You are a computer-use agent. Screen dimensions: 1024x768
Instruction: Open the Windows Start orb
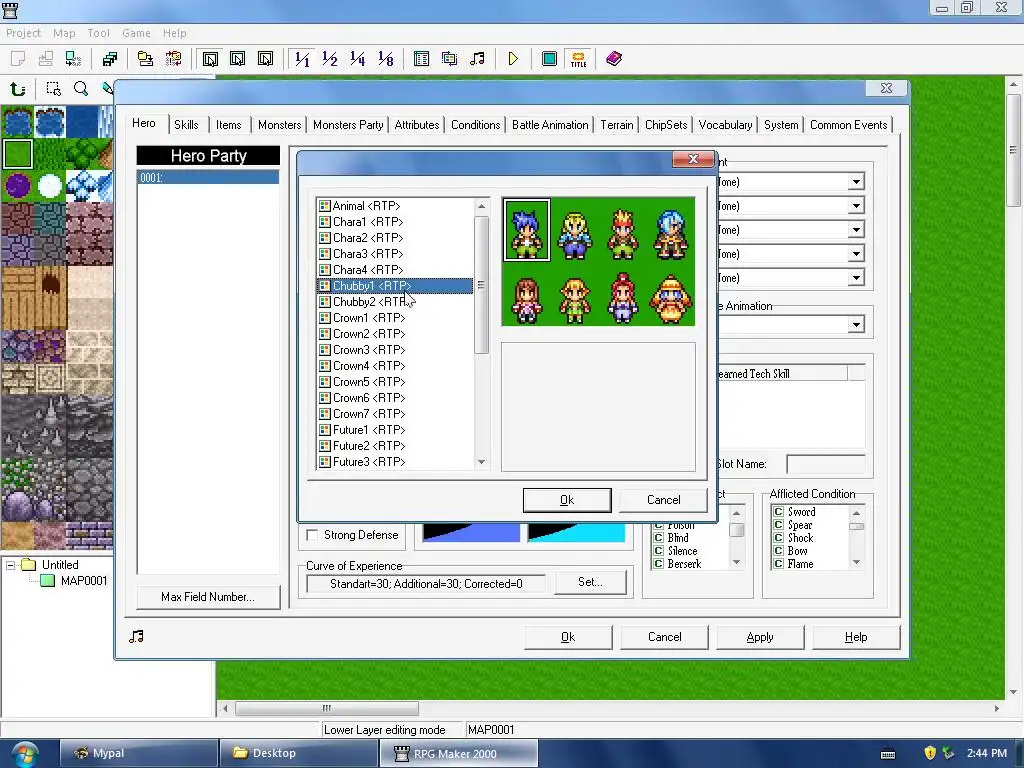[x=24, y=754]
